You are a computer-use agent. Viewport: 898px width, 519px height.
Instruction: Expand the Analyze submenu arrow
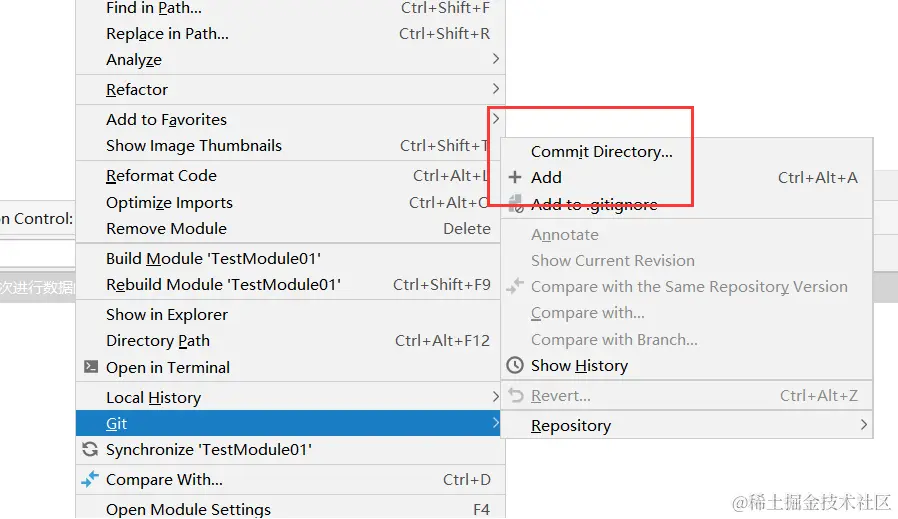pyautogui.click(x=496, y=58)
